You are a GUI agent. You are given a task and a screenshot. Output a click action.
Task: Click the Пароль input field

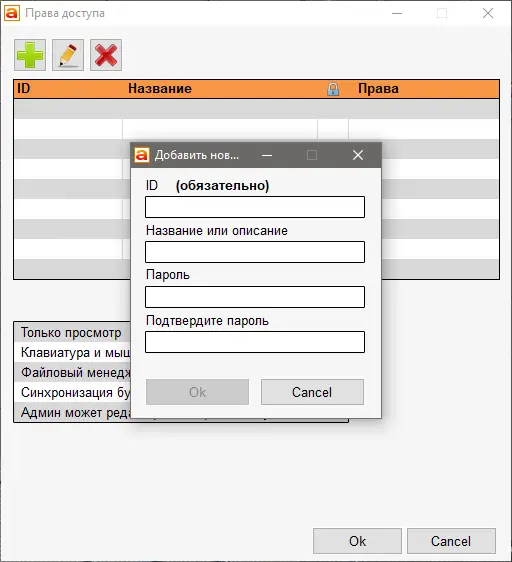click(255, 297)
